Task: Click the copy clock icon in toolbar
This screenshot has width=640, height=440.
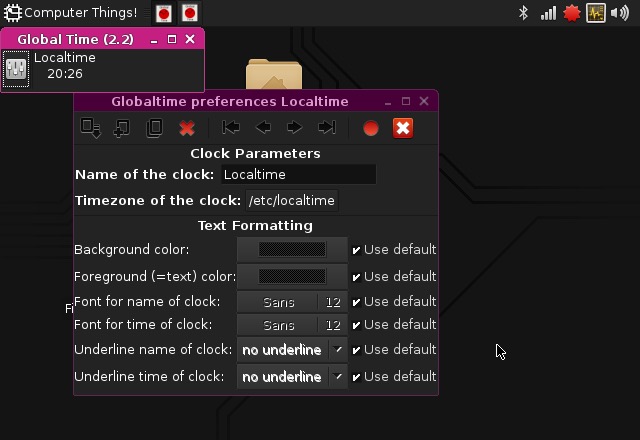Action: [154, 128]
